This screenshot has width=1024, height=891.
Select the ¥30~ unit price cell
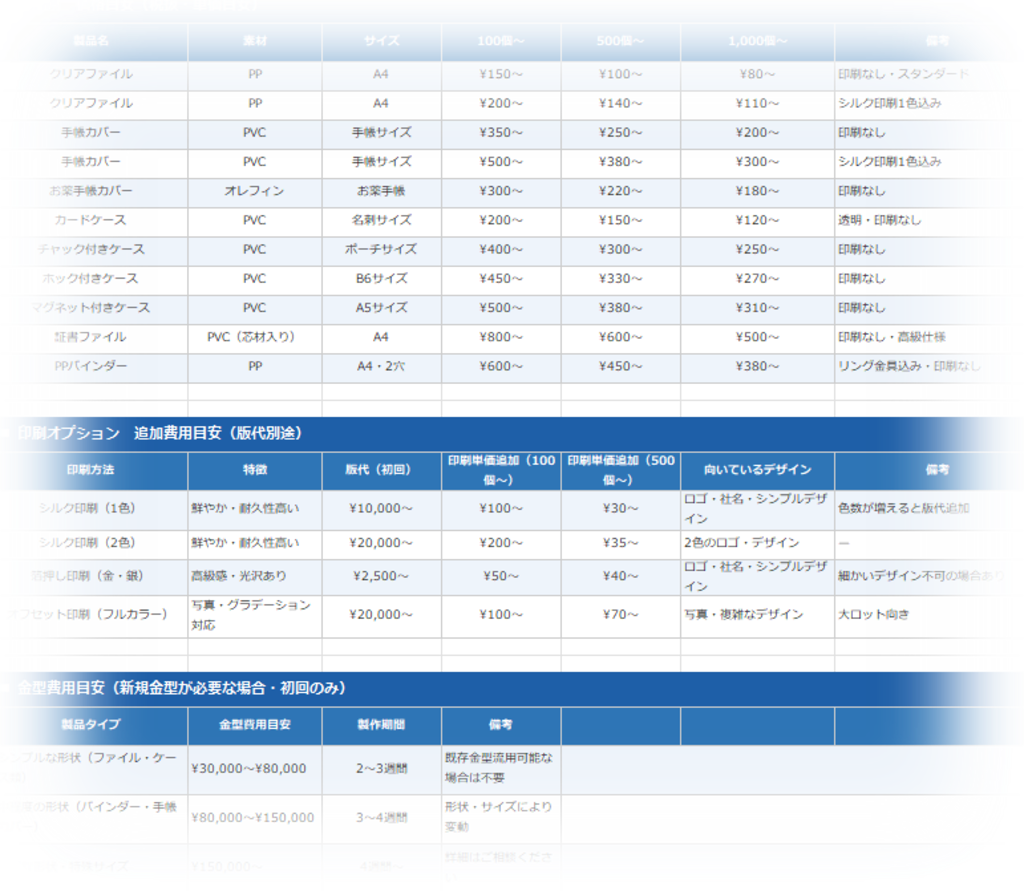pos(620,509)
